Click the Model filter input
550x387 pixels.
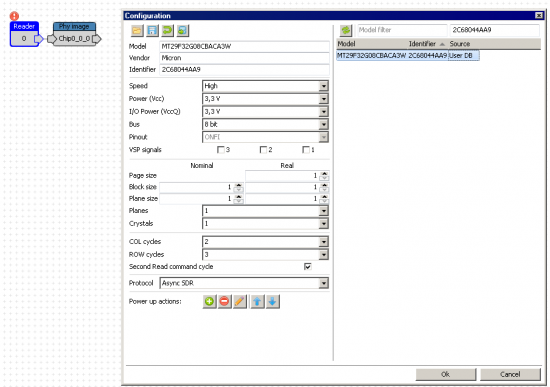402,30
